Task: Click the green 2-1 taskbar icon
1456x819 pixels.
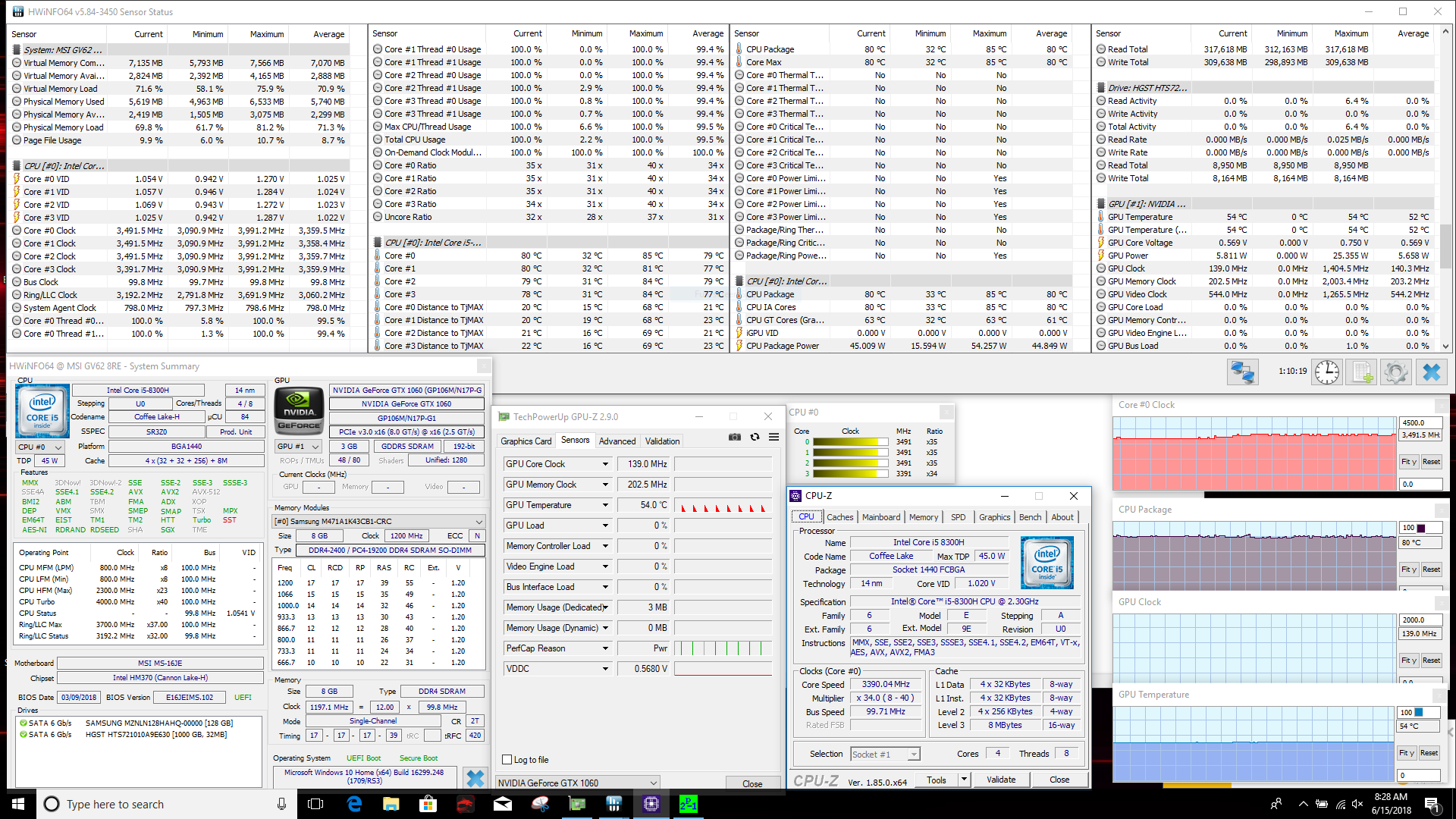Action: (689, 804)
